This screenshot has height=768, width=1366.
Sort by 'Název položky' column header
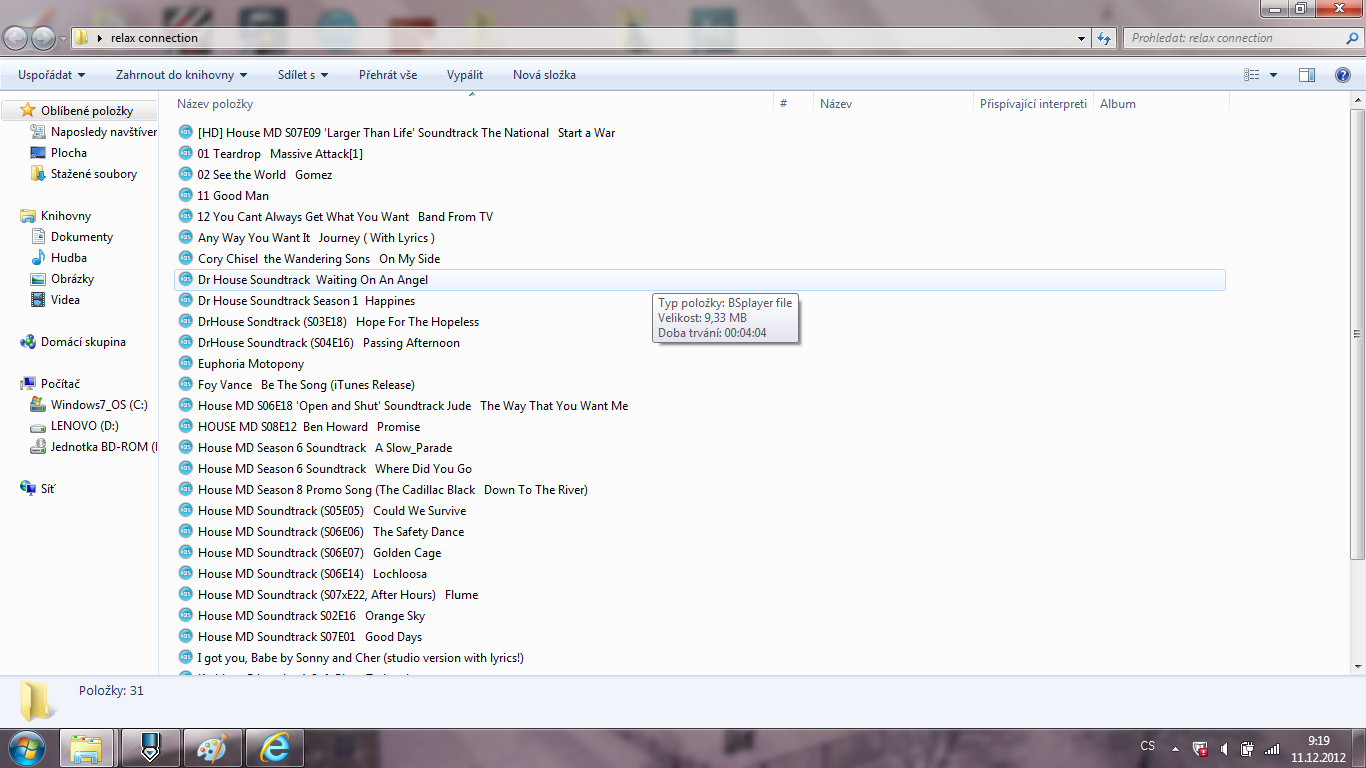coord(473,104)
